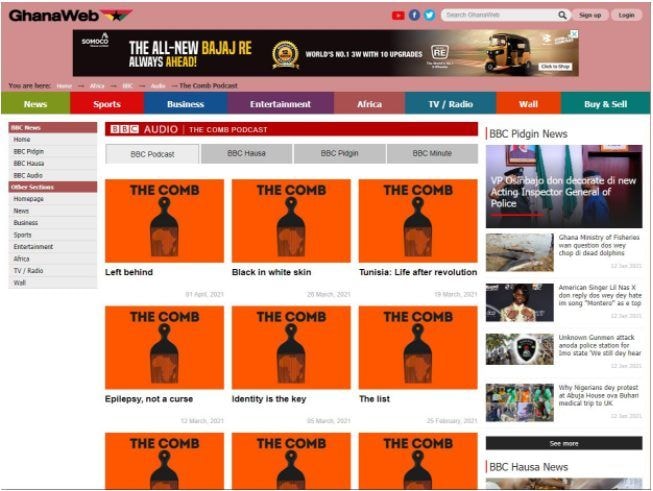The height and width of the screenshot is (491, 653).
Task: Open Lil Nas X story thumbnail
Action: [520, 302]
